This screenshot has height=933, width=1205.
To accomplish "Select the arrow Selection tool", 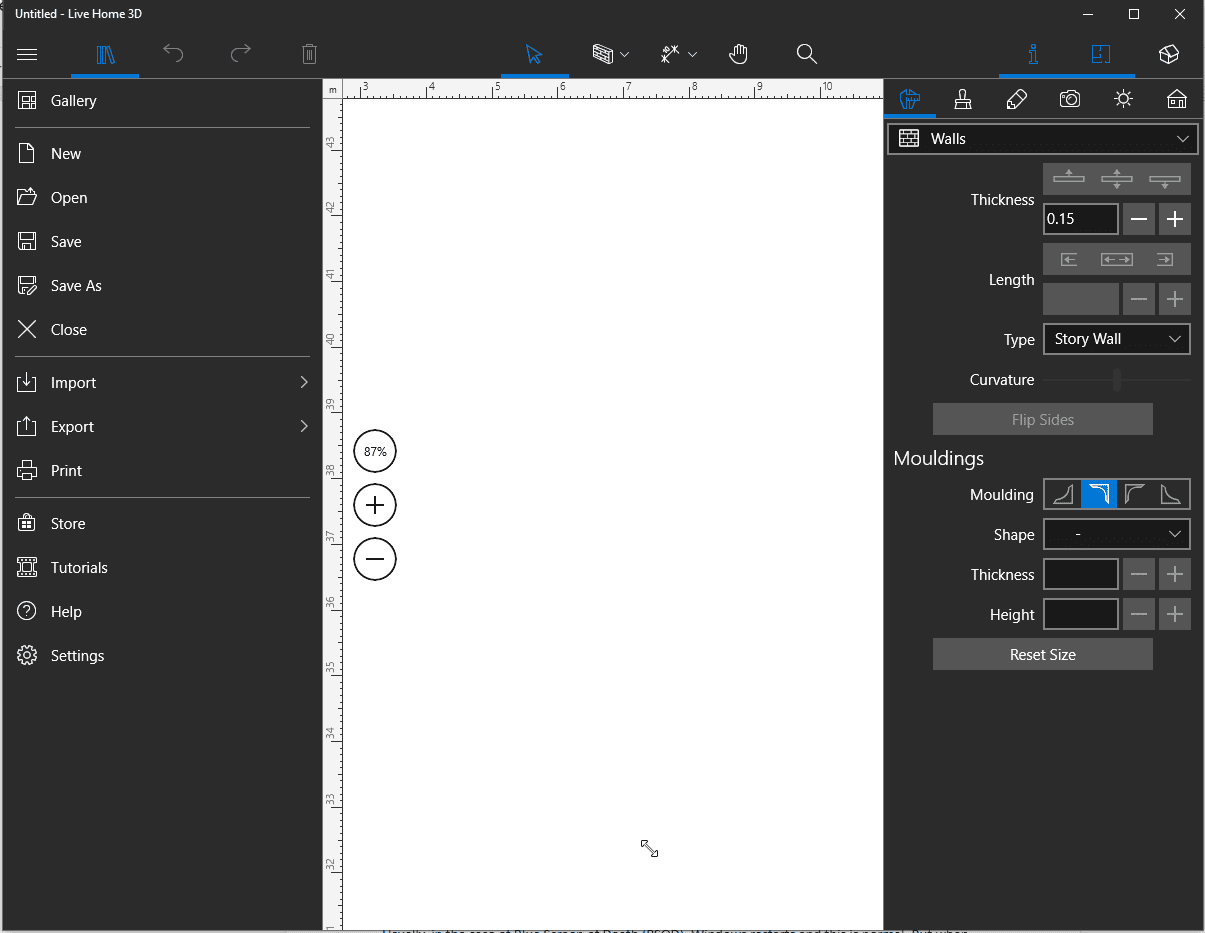I will pyautogui.click(x=534, y=54).
